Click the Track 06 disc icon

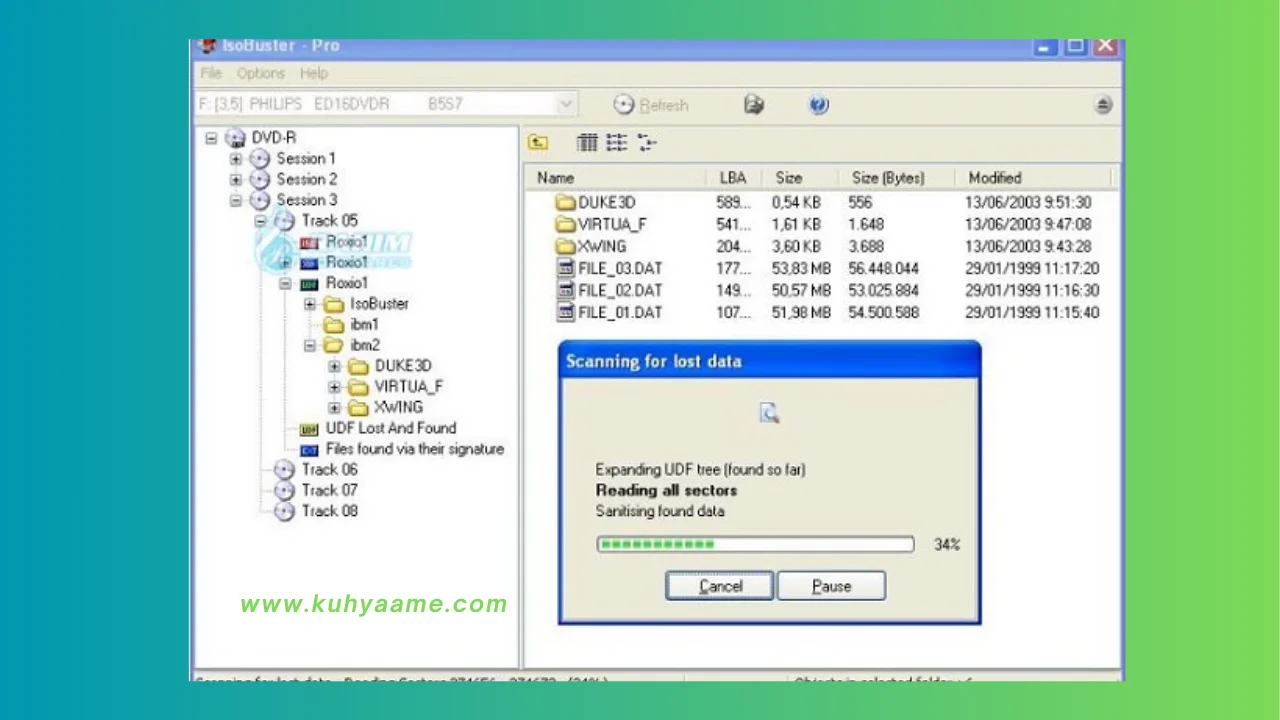click(285, 470)
